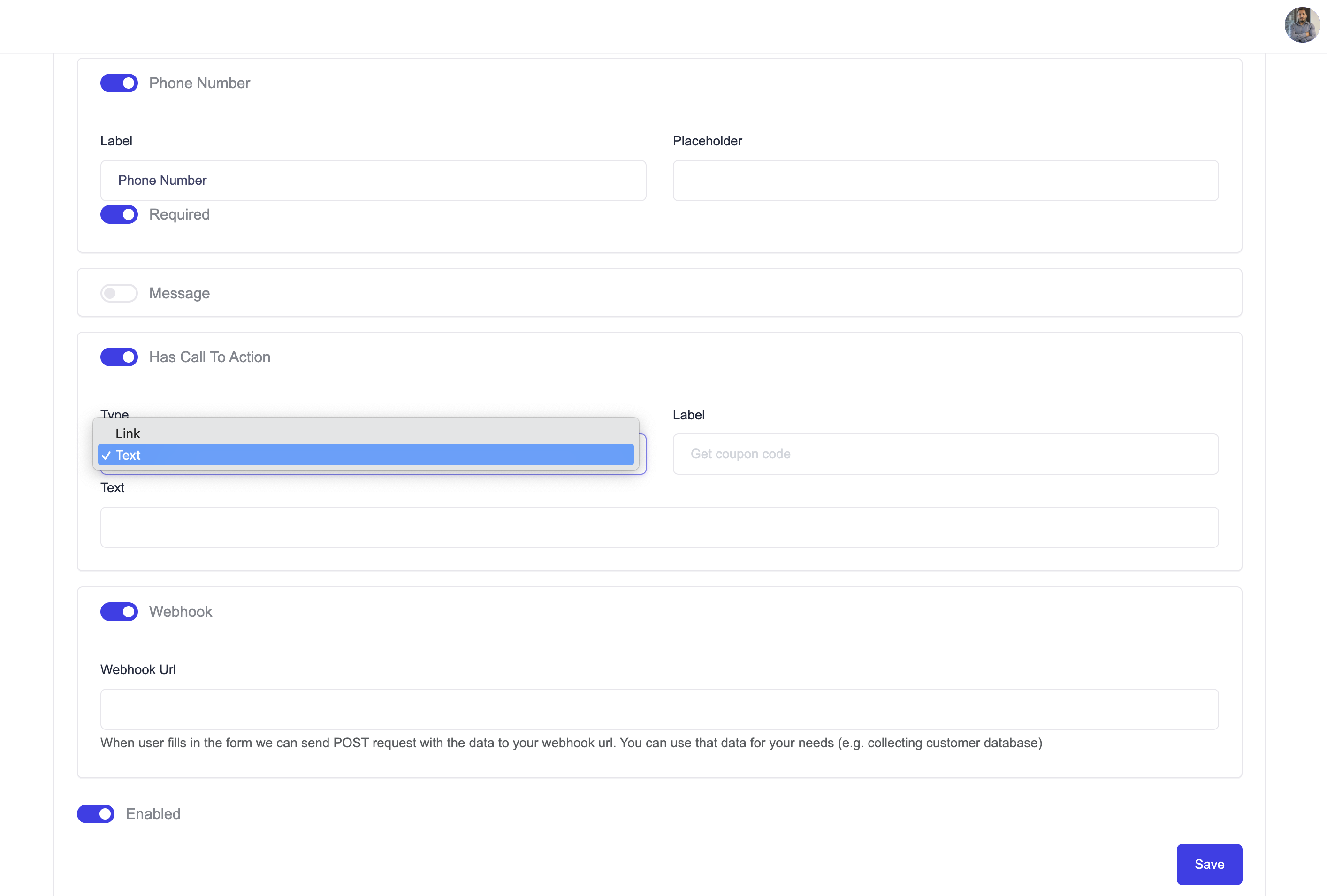
Task: Click the Webhook Url input field
Action: [x=659, y=709]
